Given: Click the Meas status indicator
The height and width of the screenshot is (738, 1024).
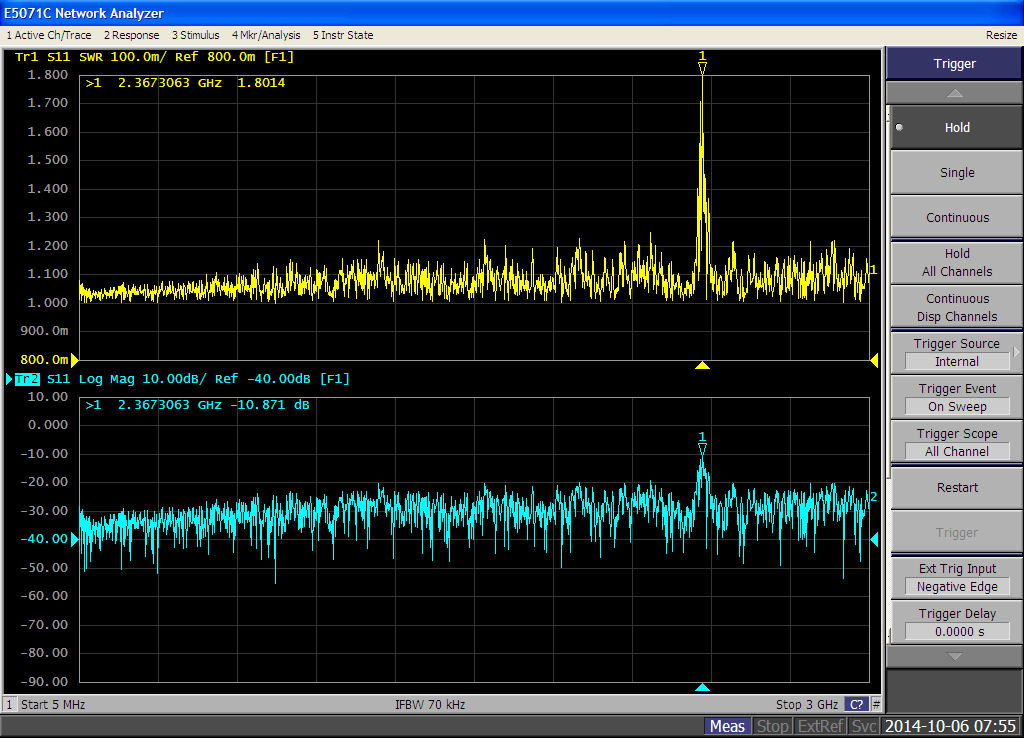Looking at the screenshot, I should (727, 726).
